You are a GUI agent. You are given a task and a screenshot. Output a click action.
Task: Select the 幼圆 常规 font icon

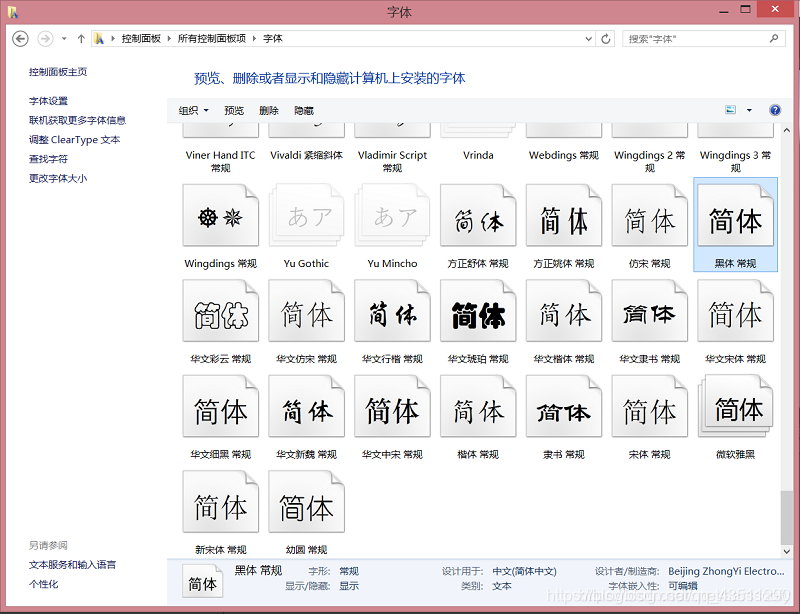tap(306, 502)
